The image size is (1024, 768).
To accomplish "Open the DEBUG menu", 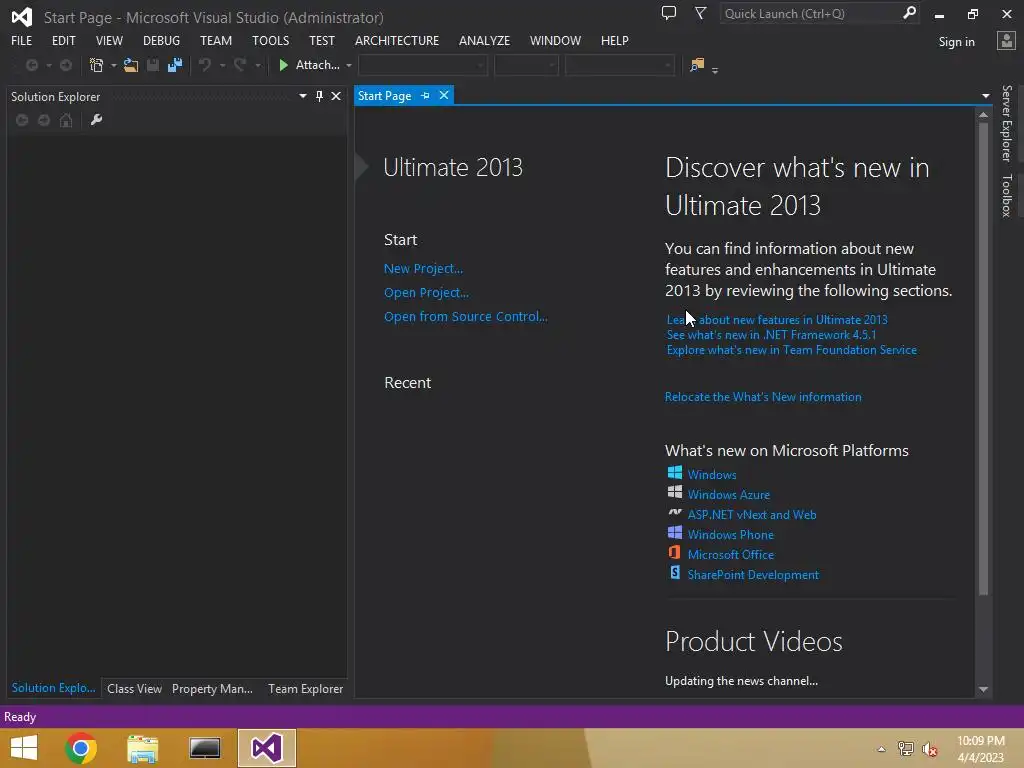I will (x=161, y=40).
